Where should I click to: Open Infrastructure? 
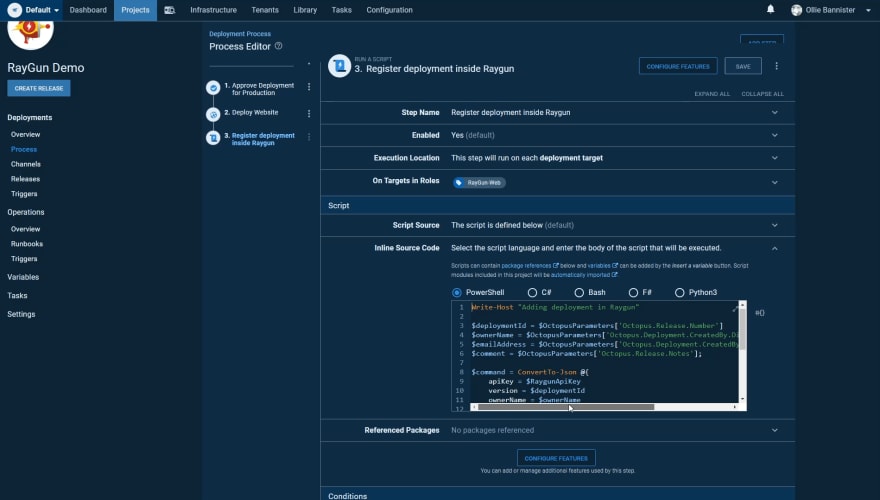point(213,10)
